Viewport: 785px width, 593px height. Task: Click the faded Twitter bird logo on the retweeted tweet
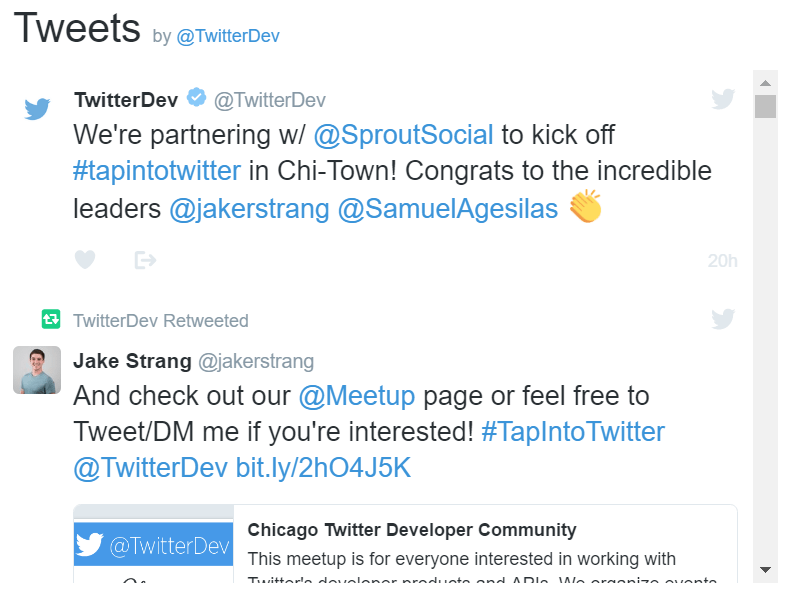(723, 319)
